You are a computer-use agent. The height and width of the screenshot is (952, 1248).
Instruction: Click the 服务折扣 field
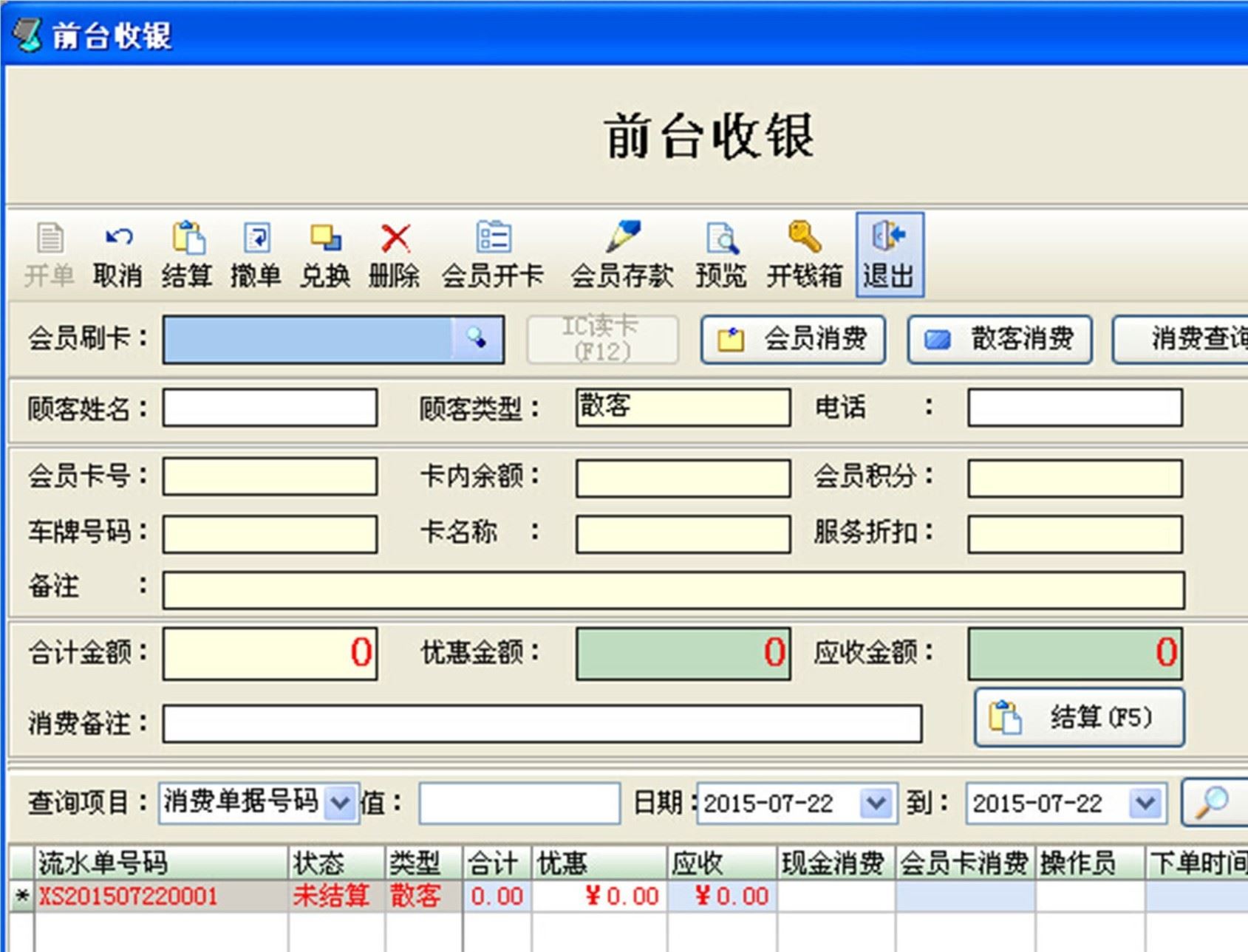pos(1075,534)
